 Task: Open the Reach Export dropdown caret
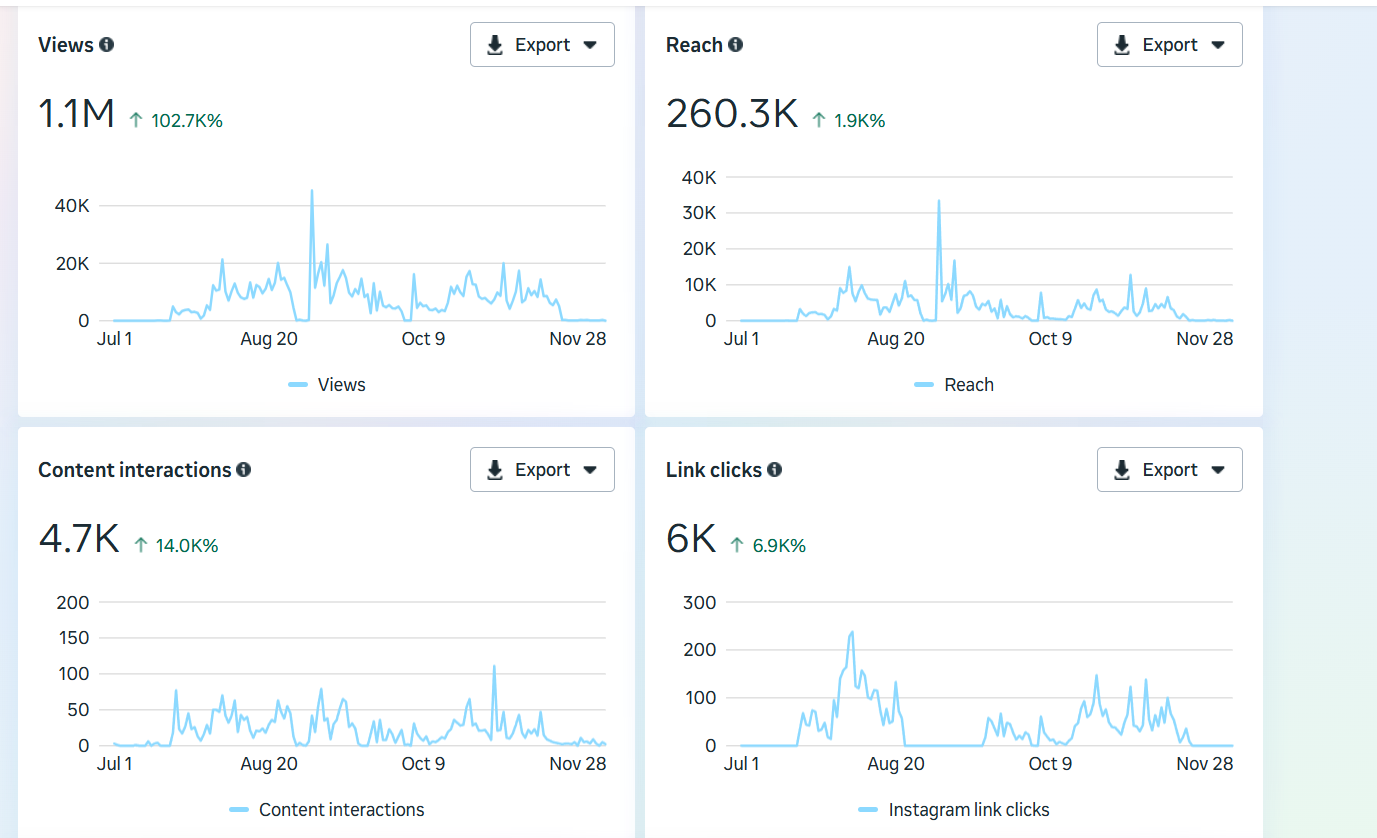pyautogui.click(x=1217, y=45)
